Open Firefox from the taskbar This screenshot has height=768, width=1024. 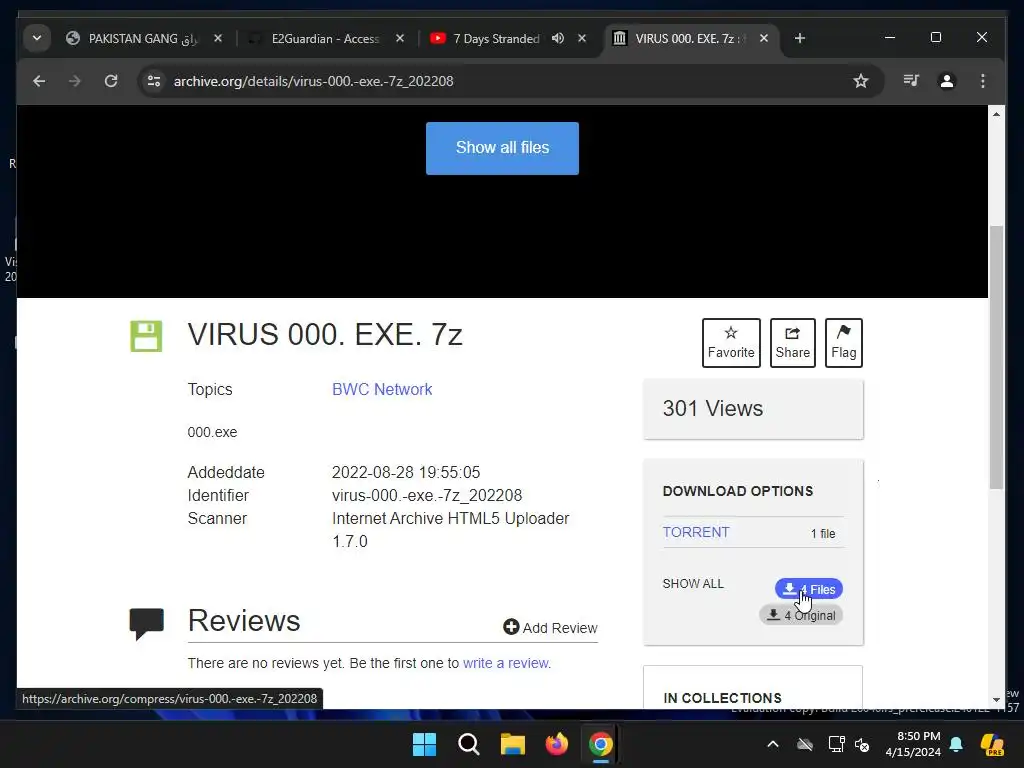point(556,744)
